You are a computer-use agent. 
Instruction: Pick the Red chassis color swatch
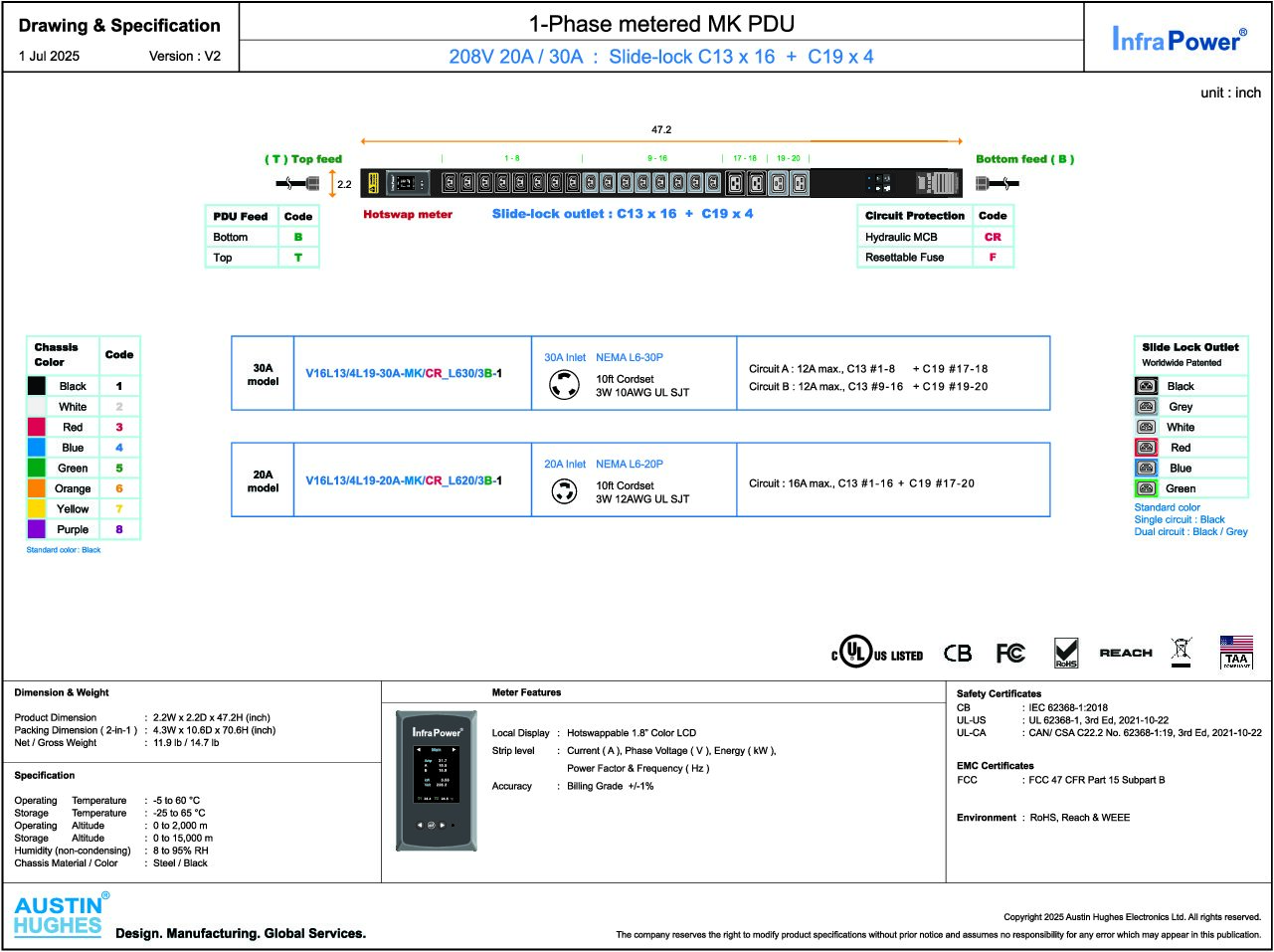coord(37,427)
